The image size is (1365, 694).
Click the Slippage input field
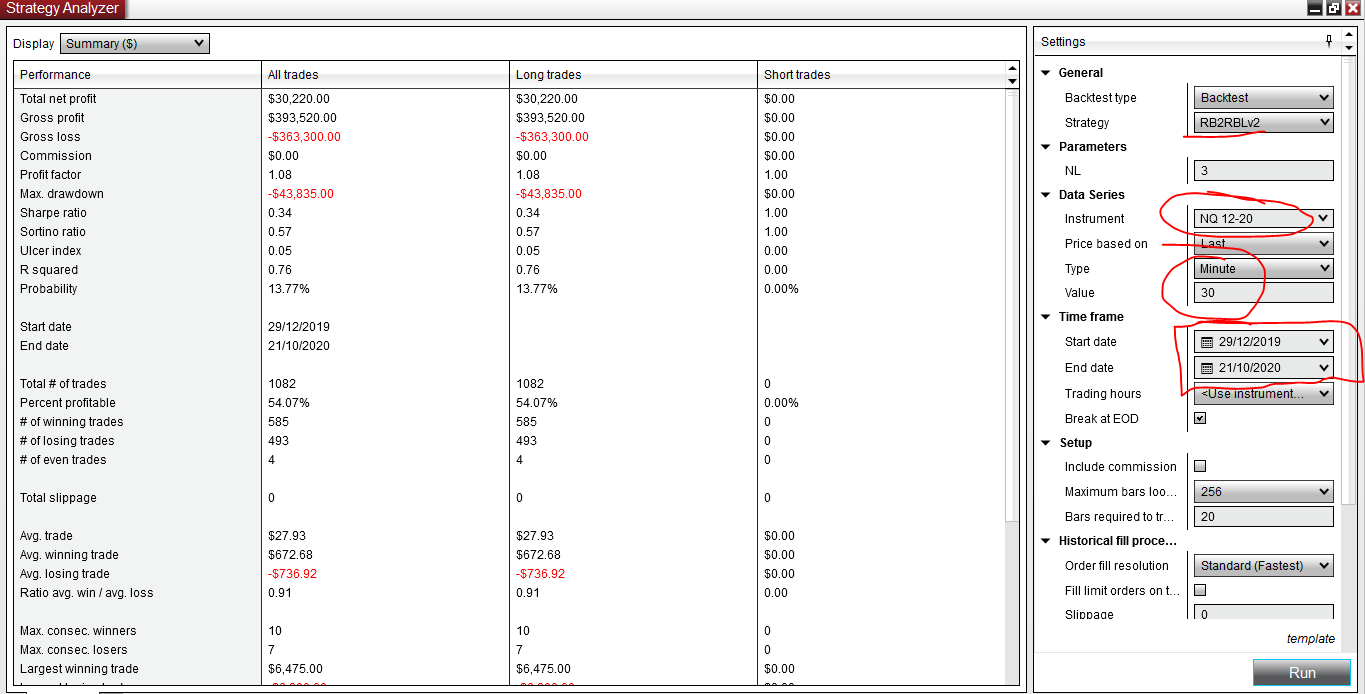click(x=1264, y=613)
